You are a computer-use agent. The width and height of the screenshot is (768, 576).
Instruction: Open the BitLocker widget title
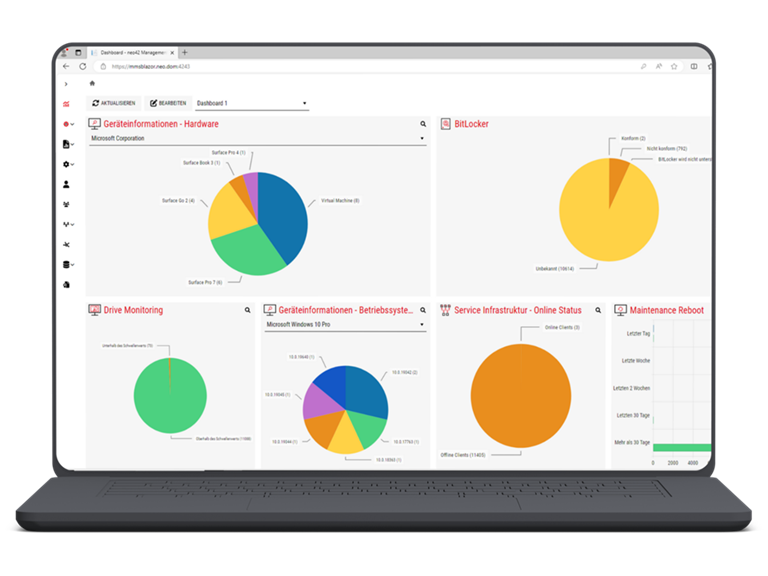click(x=471, y=124)
